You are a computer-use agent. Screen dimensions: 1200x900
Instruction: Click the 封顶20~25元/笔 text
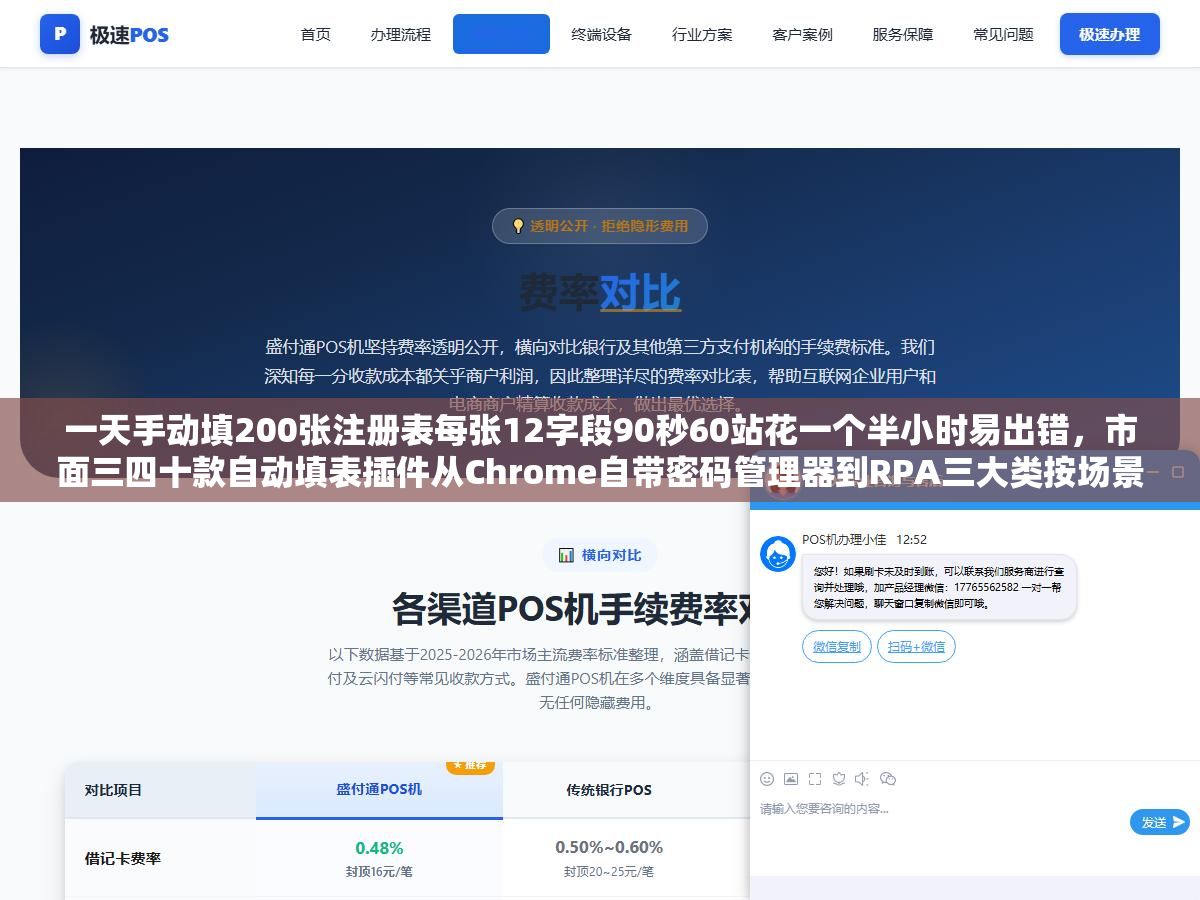click(609, 871)
